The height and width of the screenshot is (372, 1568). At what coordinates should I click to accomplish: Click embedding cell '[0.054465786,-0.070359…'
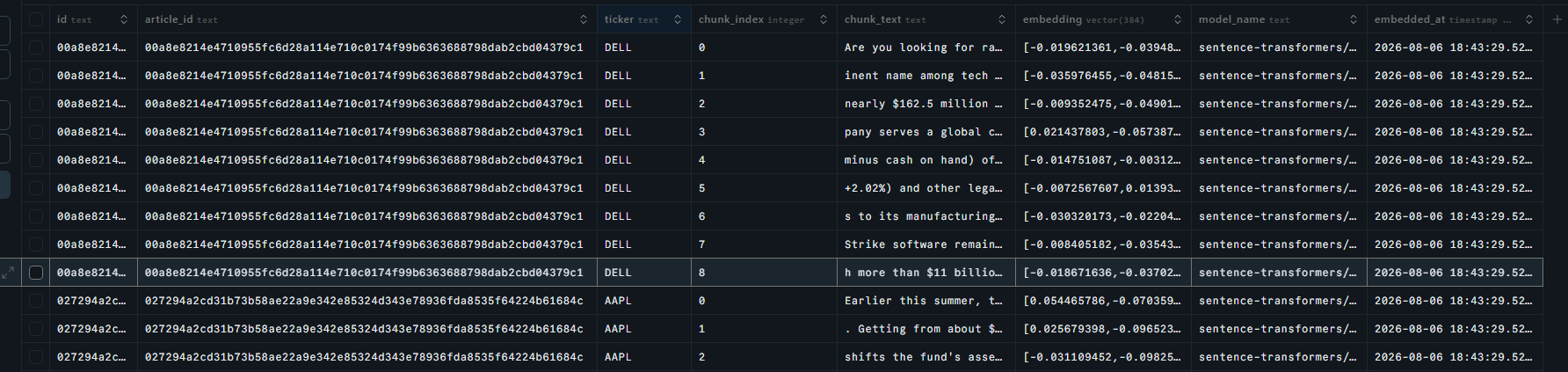click(x=1103, y=301)
